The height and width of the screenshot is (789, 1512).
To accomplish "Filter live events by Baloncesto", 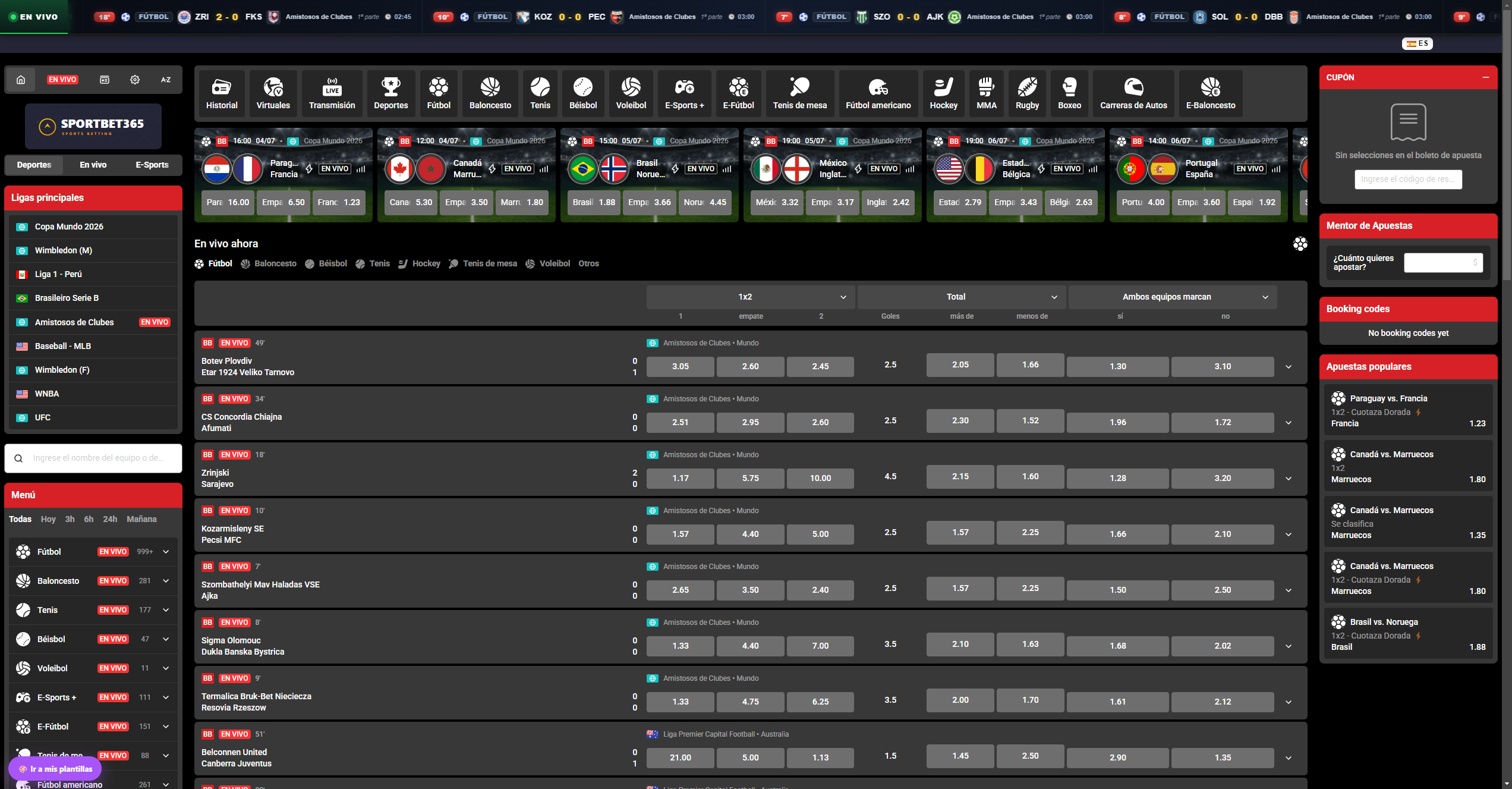I will pyautogui.click(x=269, y=263).
